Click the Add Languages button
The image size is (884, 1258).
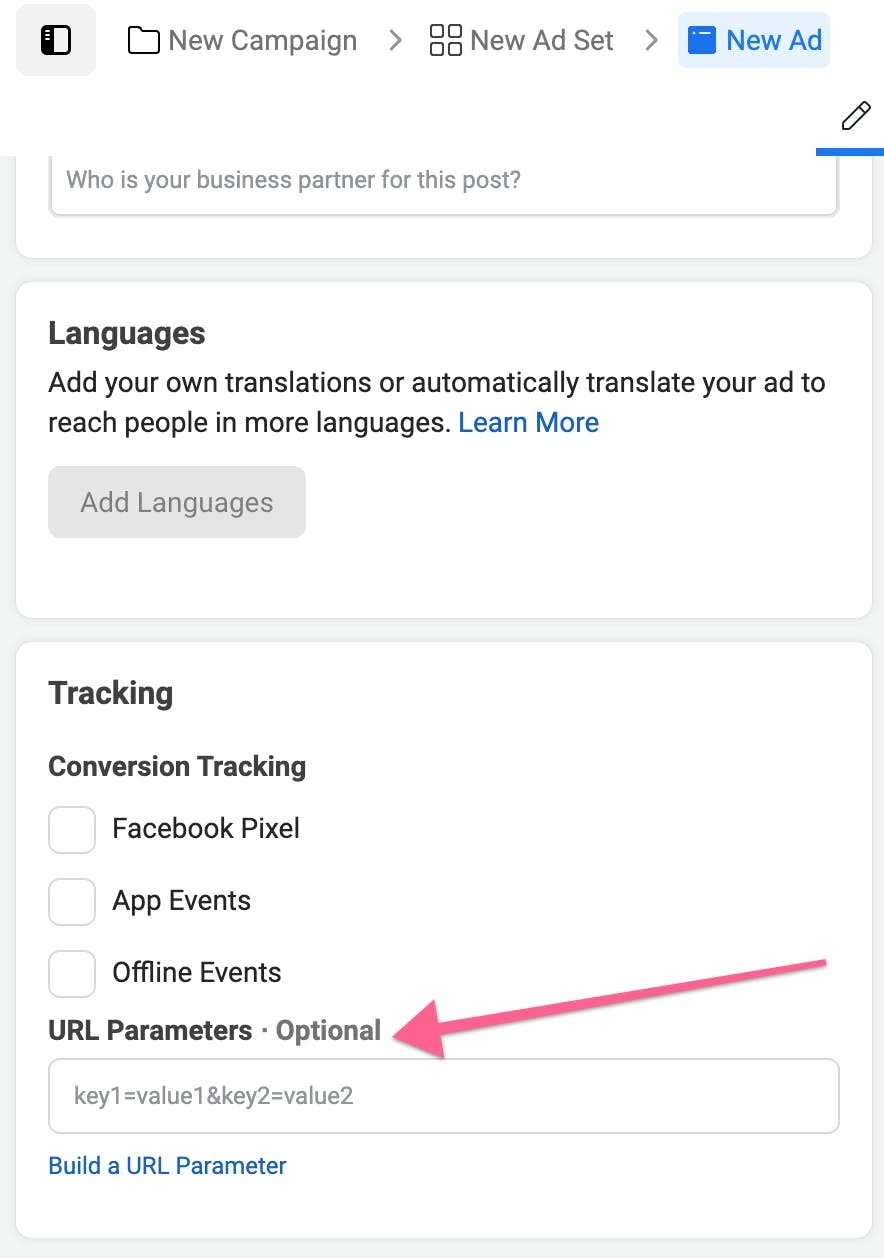(177, 502)
